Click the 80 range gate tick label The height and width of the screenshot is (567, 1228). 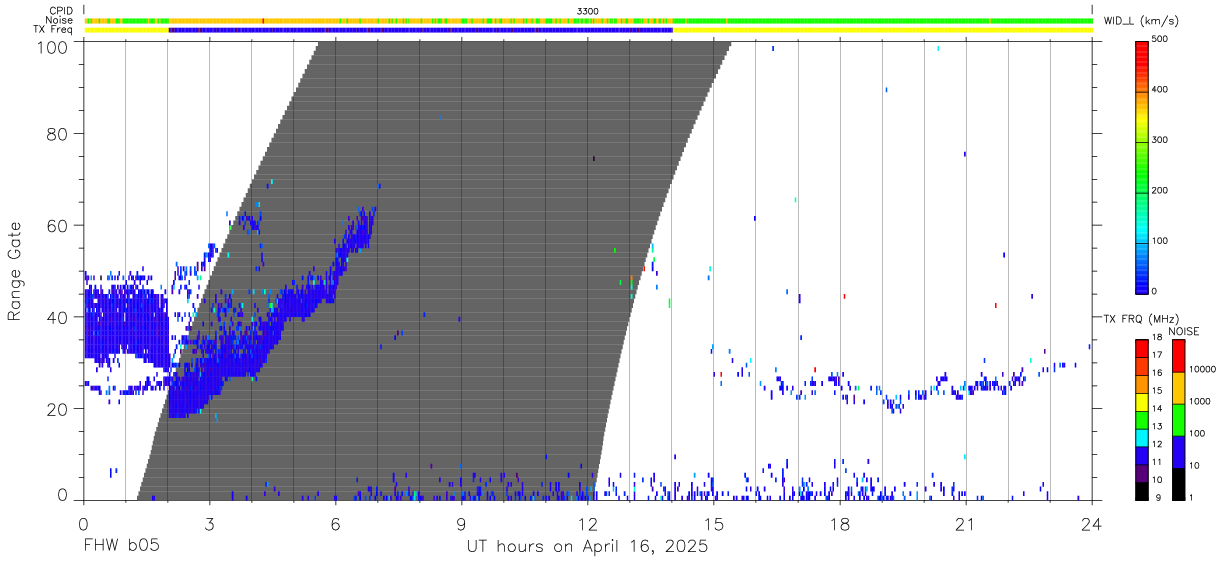coord(56,134)
